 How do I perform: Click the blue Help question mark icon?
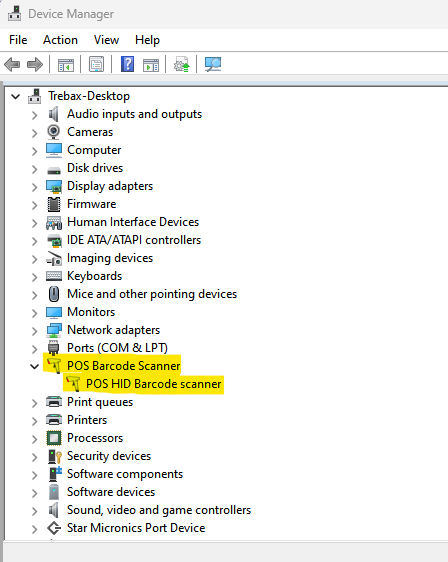(x=127, y=65)
